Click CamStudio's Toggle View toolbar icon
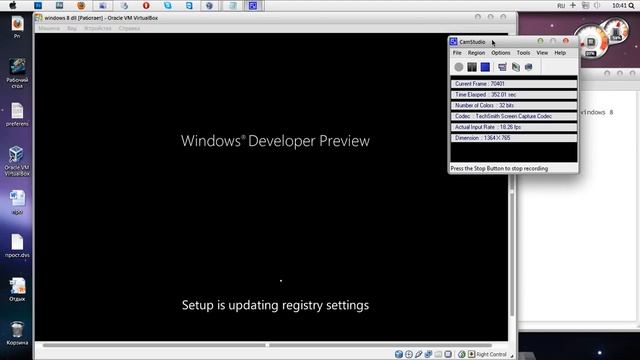 pyautogui.click(x=502, y=67)
